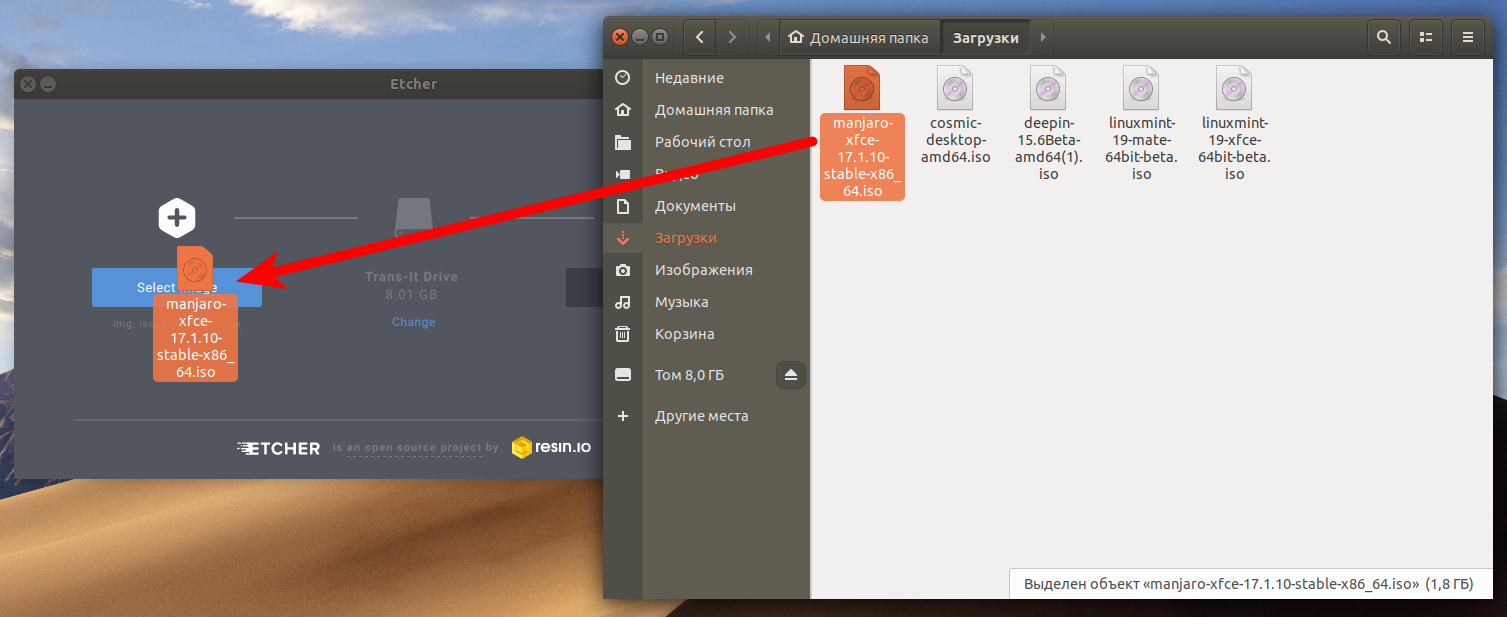Click the Загрузки path button

(986, 38)
